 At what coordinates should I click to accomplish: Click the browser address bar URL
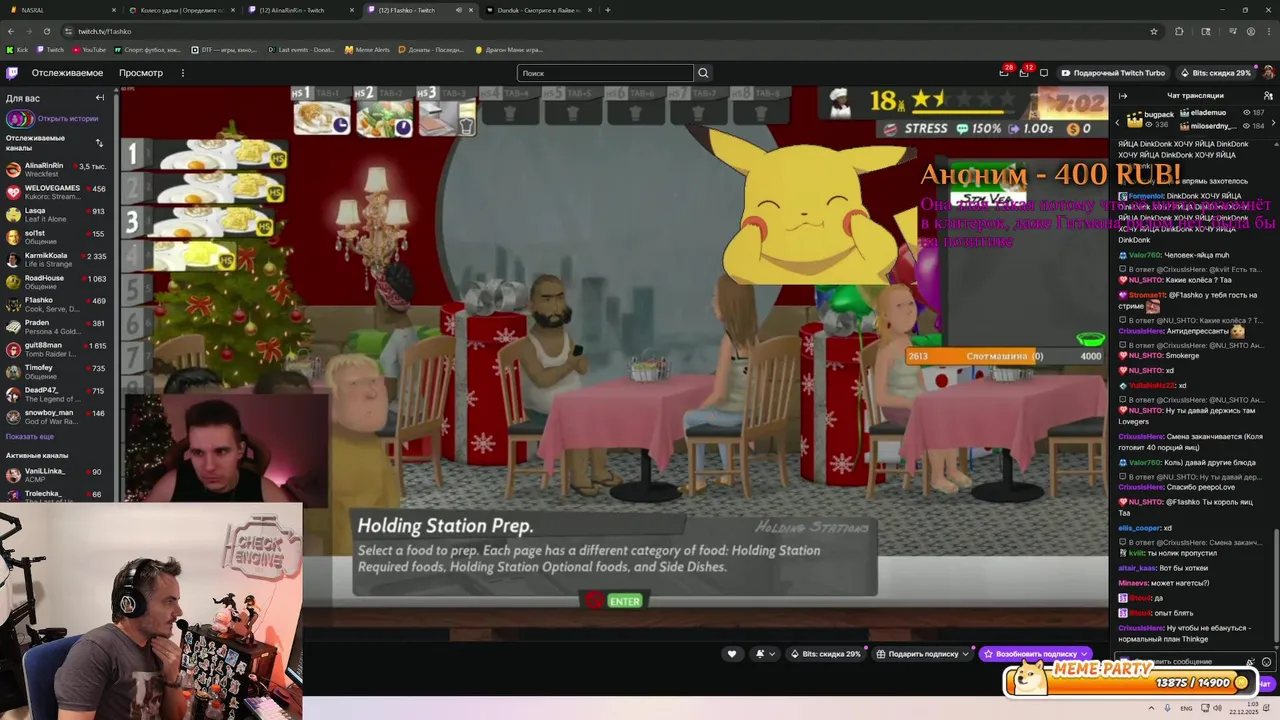104,31
